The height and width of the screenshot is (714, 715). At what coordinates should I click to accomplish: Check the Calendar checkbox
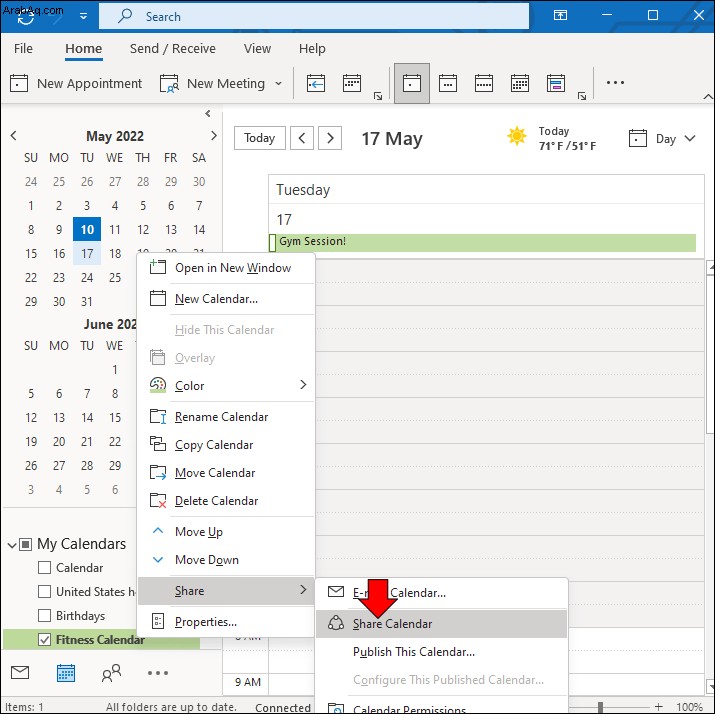tap(44, 568)
